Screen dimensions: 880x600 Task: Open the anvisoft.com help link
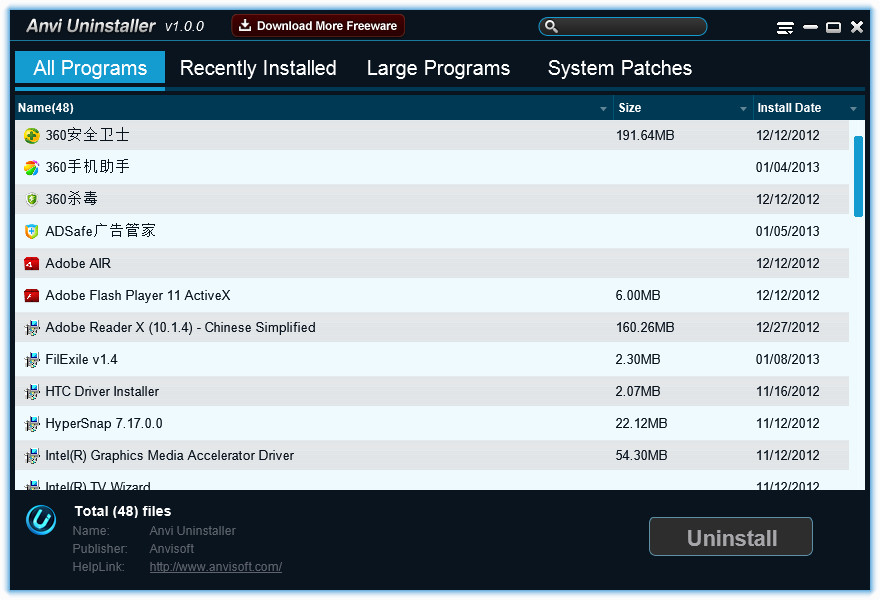216,567
